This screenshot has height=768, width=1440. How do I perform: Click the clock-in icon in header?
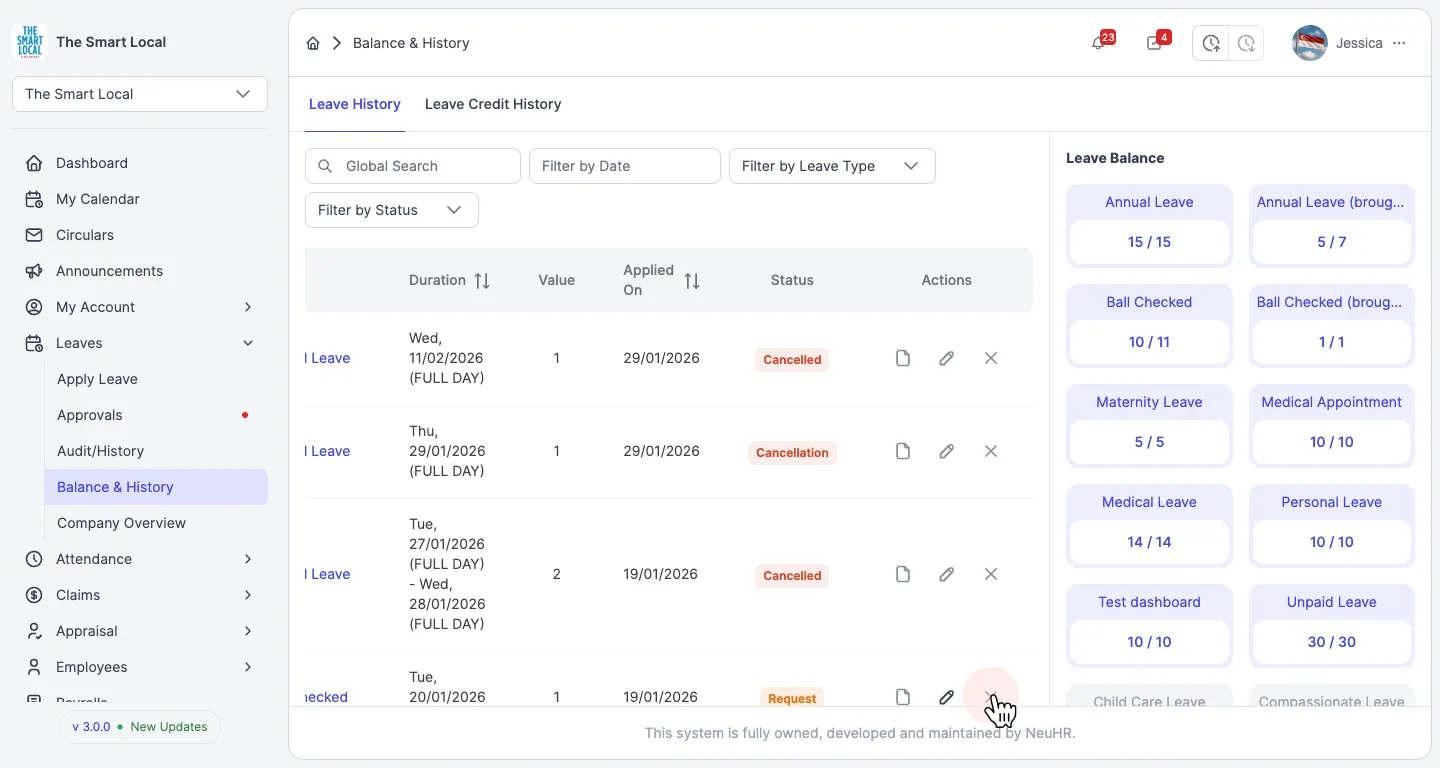click(x=1211, y=43)
